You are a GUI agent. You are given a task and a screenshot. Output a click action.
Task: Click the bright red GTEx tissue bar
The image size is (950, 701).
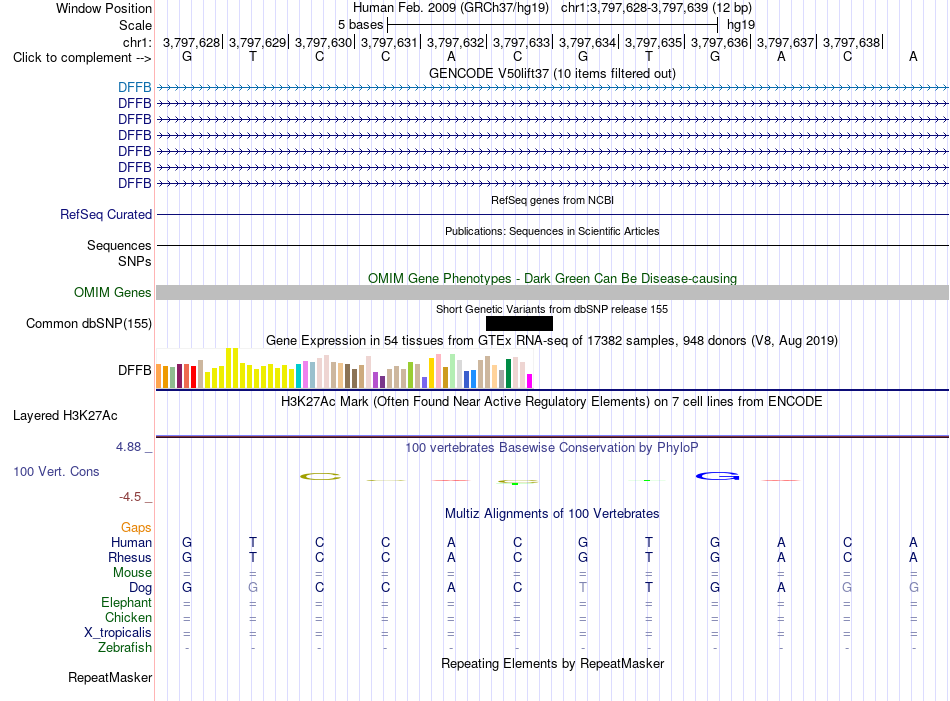click(193, 376)
